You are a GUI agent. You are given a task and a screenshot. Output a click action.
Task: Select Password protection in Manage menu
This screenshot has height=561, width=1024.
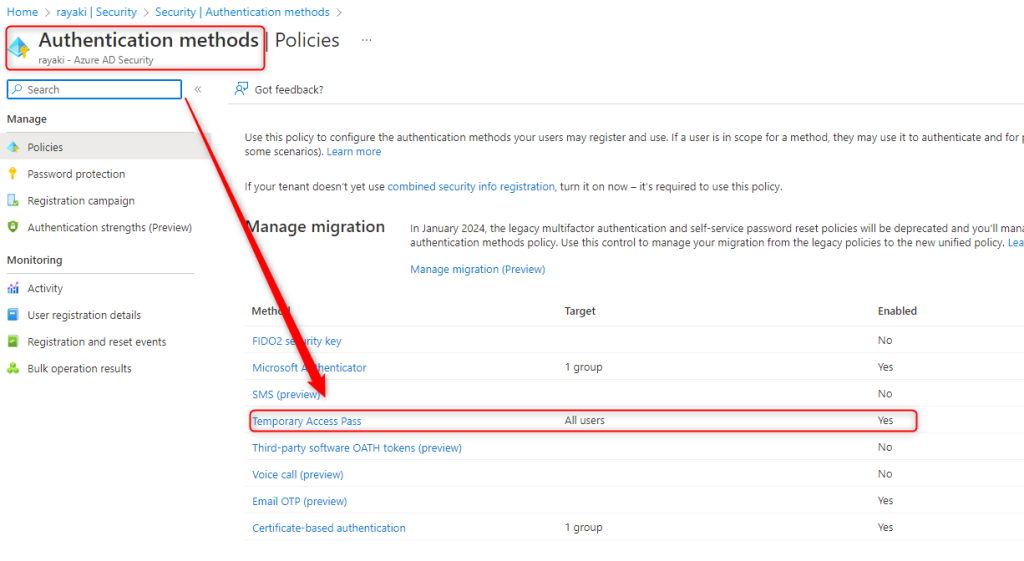[76, 174]
